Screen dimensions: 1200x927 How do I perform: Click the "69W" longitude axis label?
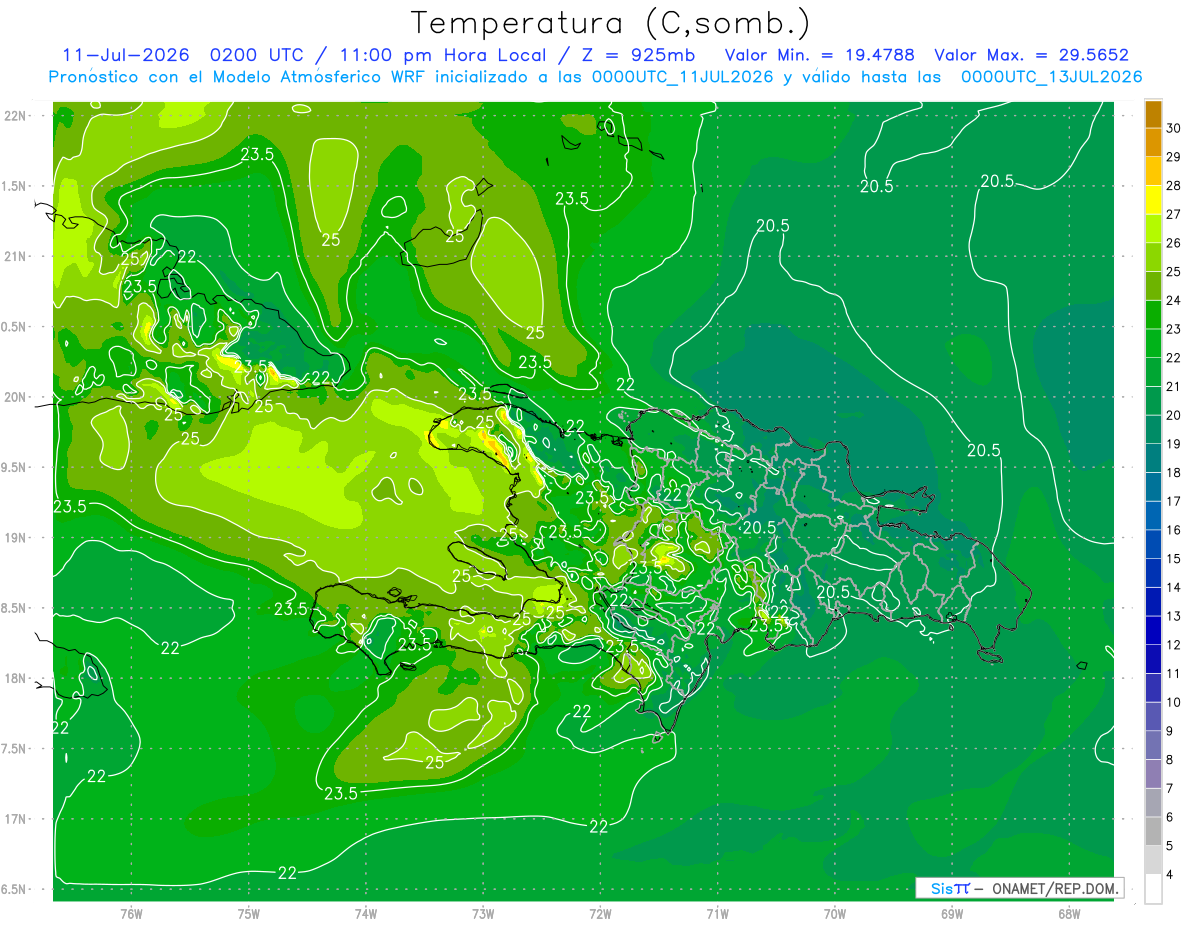[951, 913]
